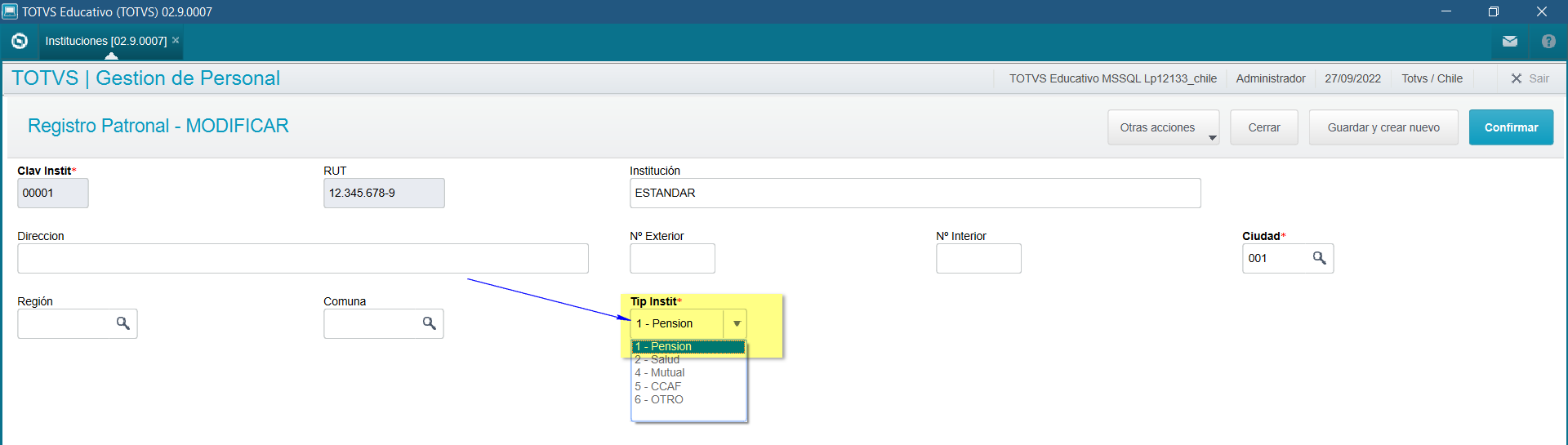The height and width of the screenshot is (445, 1568).
Task: Click the Nº Interior input field
Action: [x=978, y=258]
